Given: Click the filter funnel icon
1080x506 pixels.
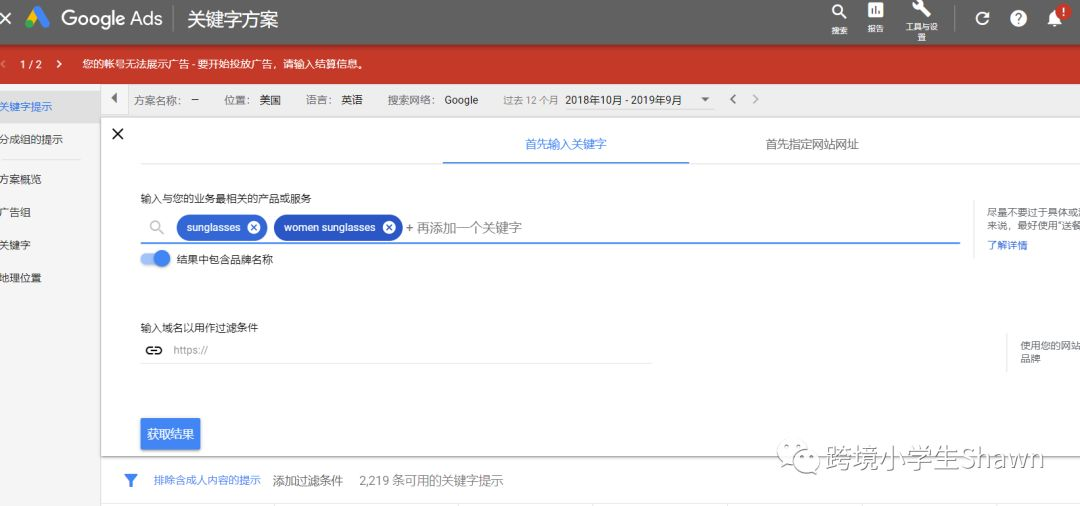Looking at the screenshot, I should [x=130, y=481].
